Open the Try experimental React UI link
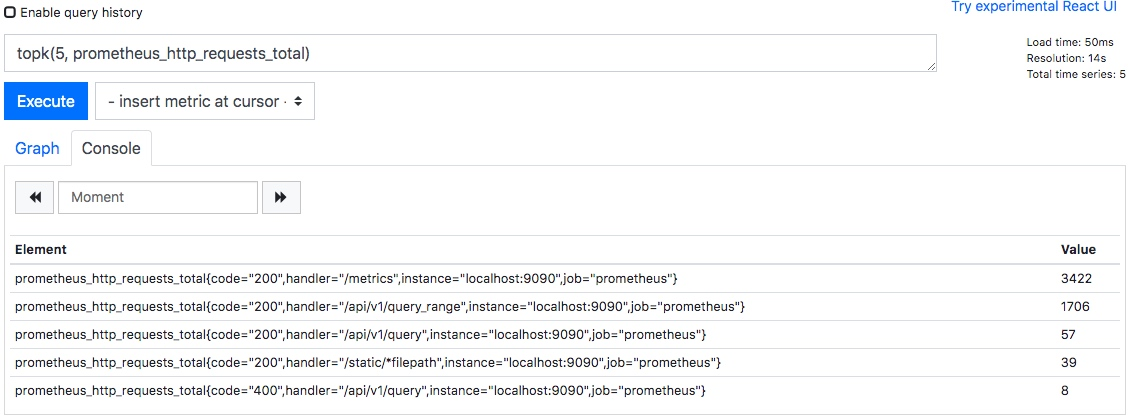1129x419 pixels. pos(1034,7)
